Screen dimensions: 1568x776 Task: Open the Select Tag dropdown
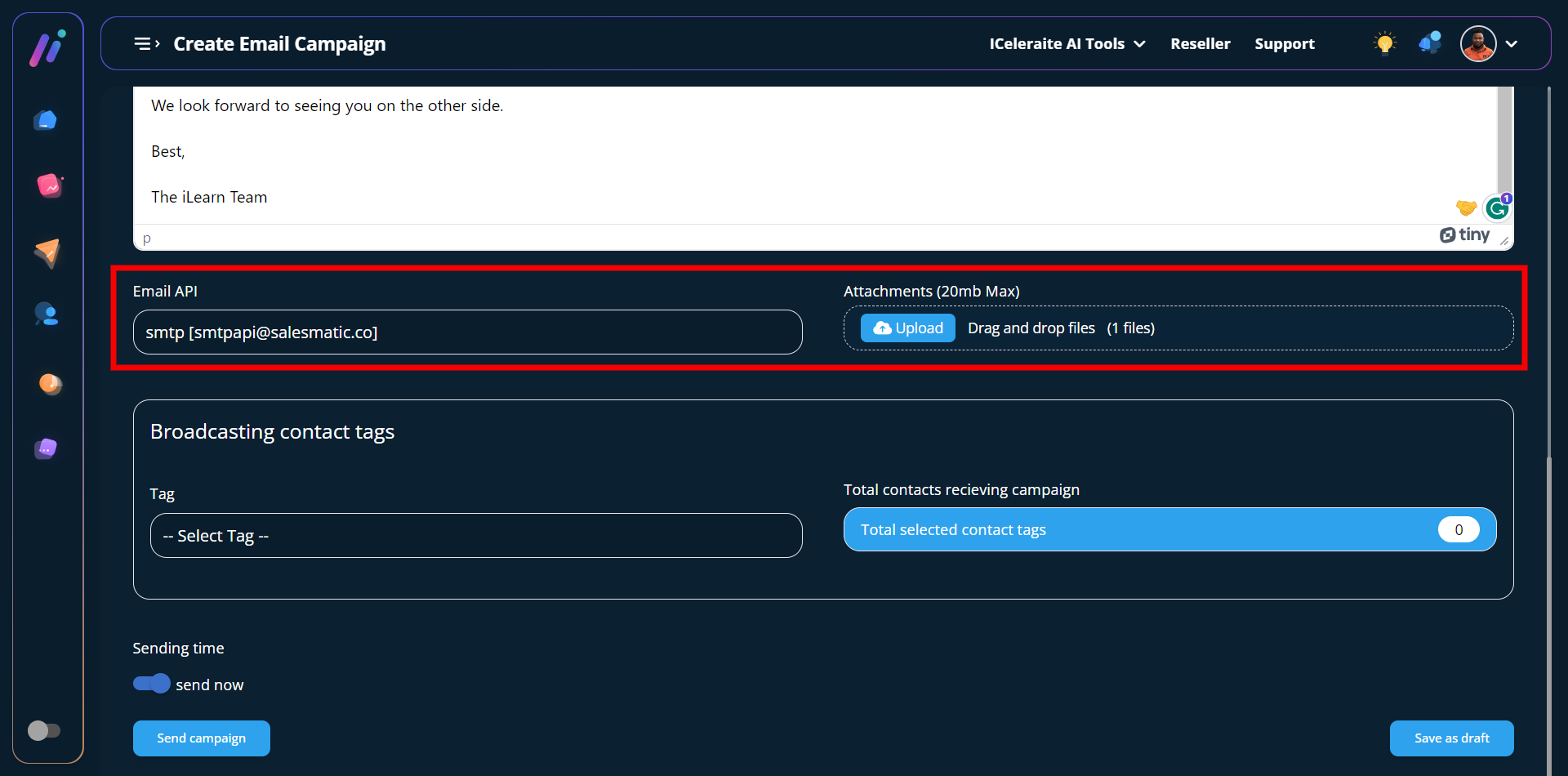[x=475, y=536]
